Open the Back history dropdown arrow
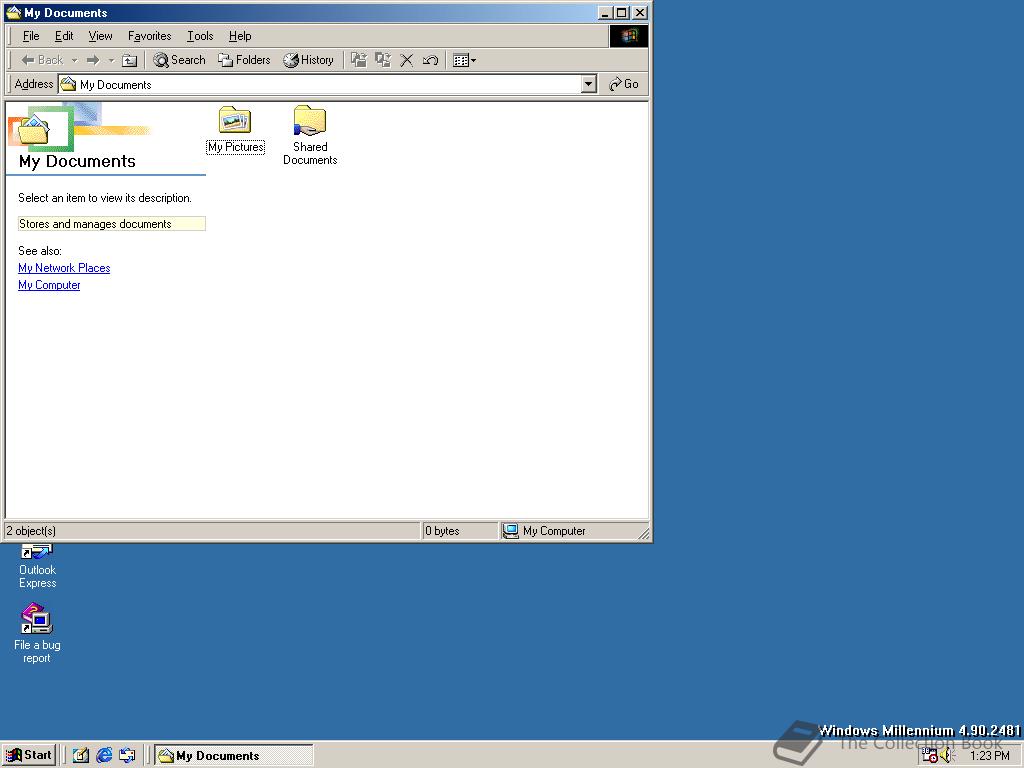Viewport: 1024px width, 768px height. pos(74,60)
